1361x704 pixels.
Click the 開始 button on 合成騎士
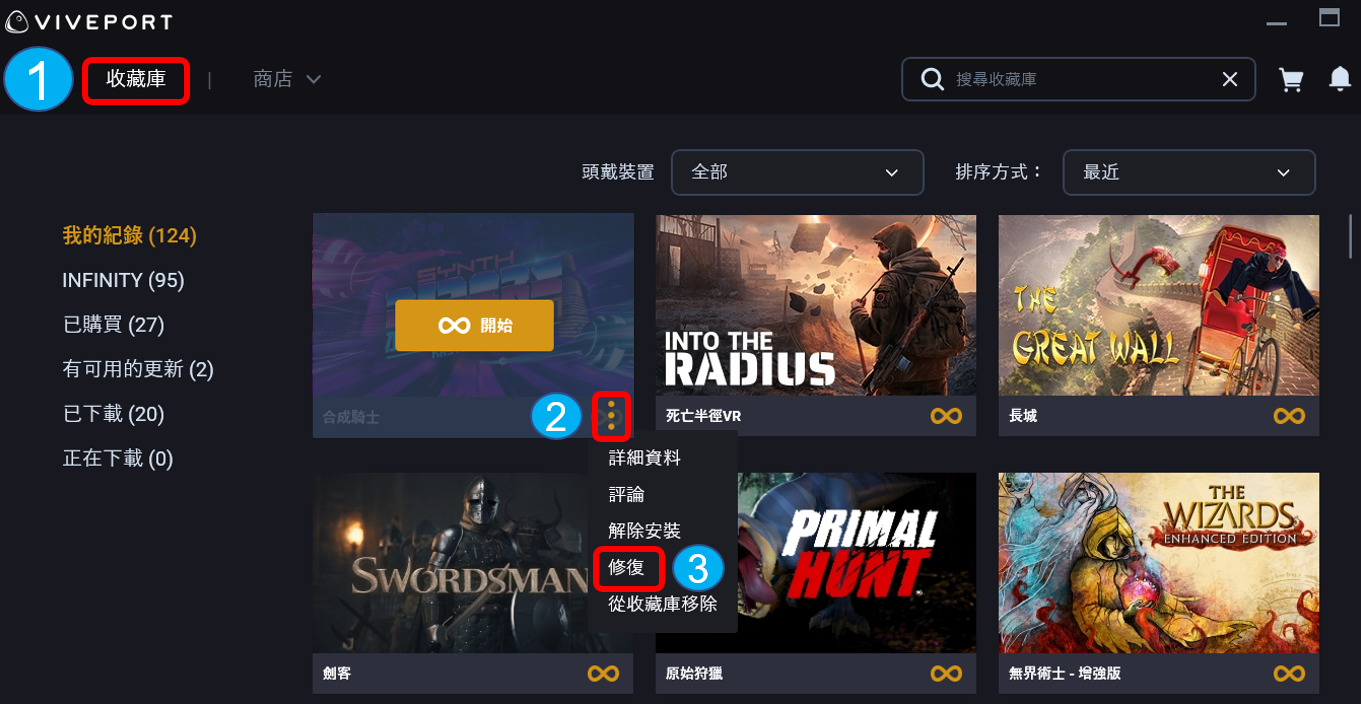click(474, 325)
